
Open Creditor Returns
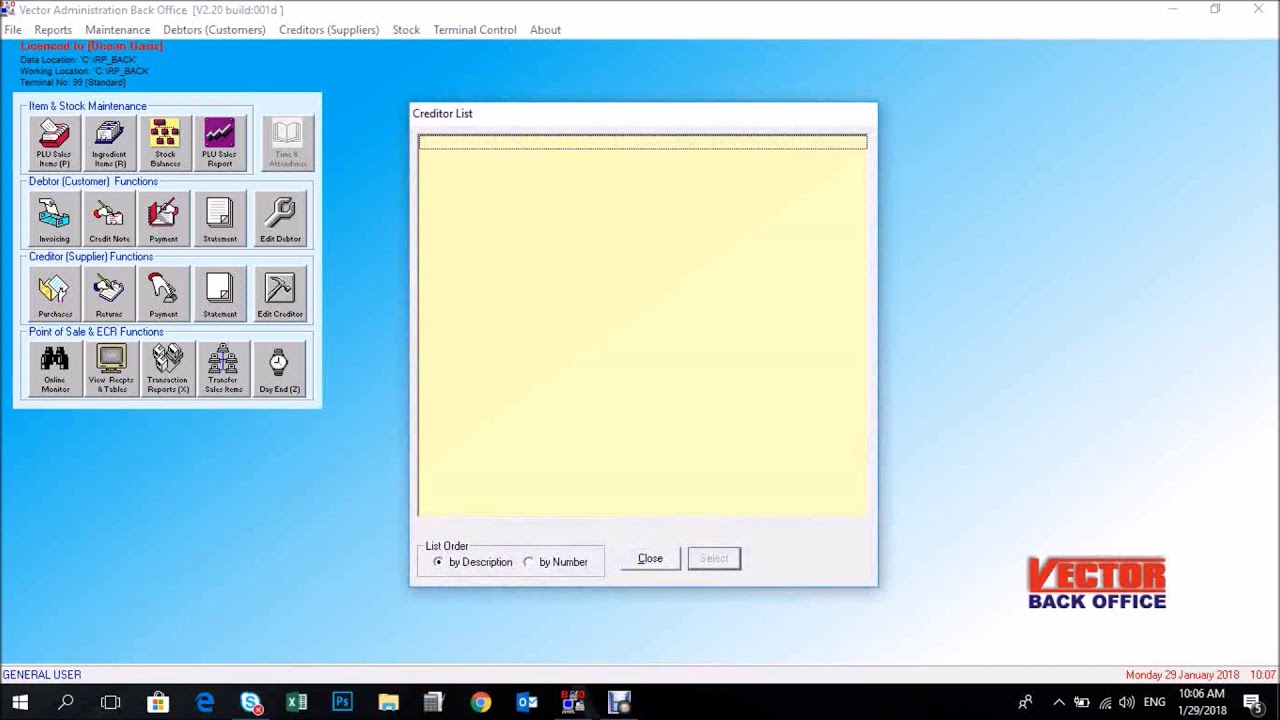[x=109, y=294]
